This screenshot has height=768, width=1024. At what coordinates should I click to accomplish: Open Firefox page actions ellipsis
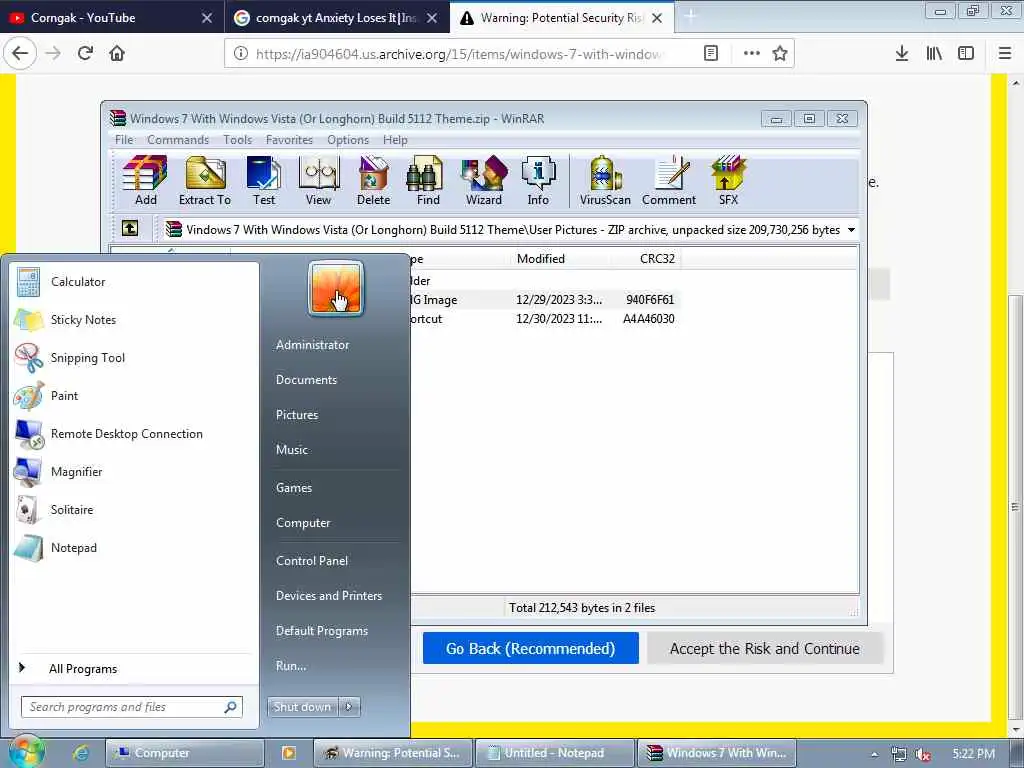click(x=752, y=54)
